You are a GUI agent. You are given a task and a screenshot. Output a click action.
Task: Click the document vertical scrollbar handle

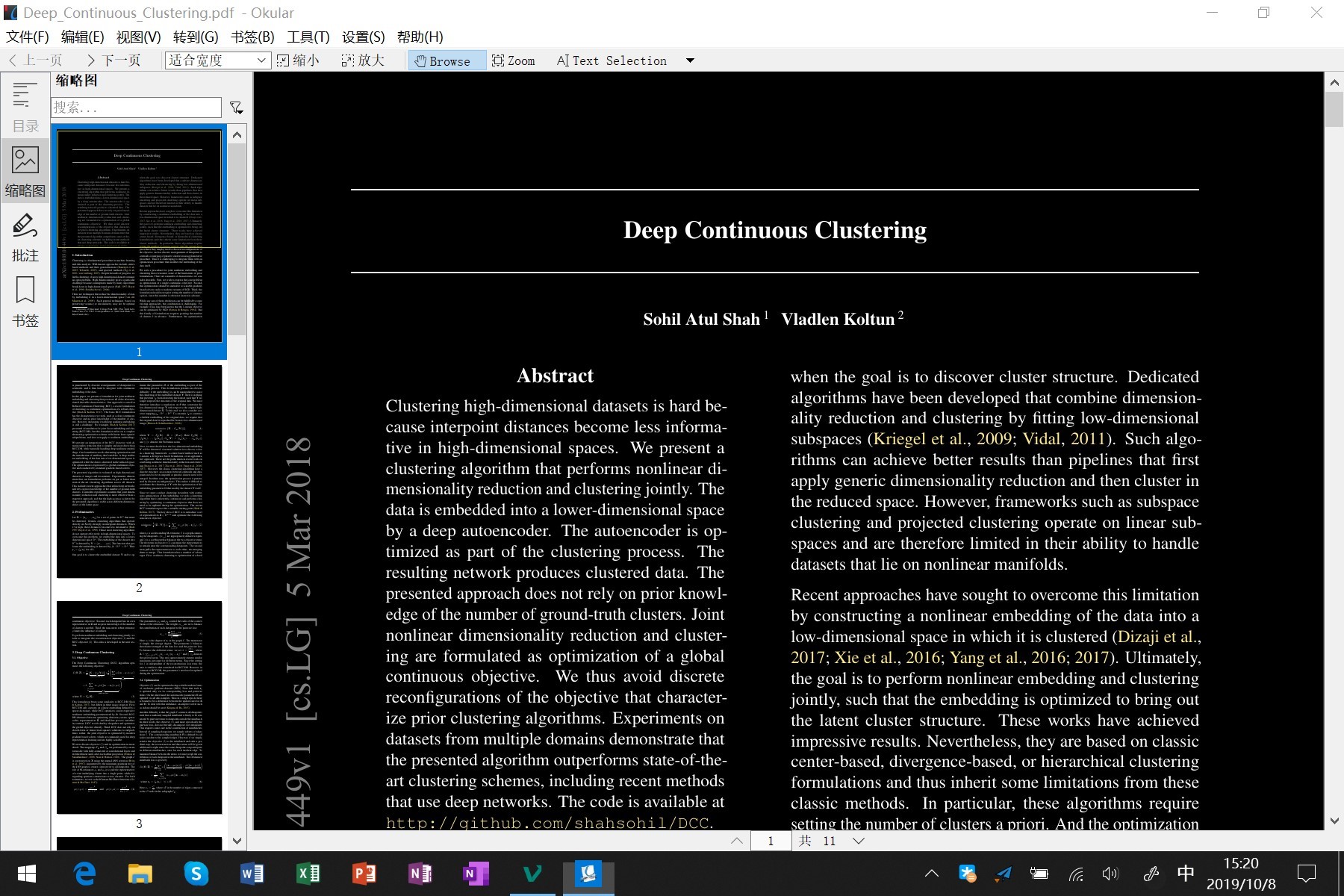pos(1334,109)
